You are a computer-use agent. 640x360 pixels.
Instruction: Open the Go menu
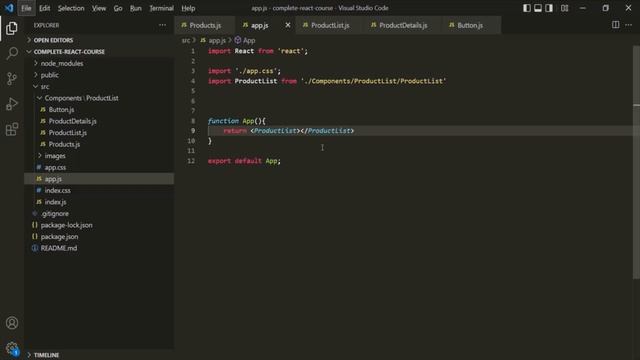tap(118, 8)
